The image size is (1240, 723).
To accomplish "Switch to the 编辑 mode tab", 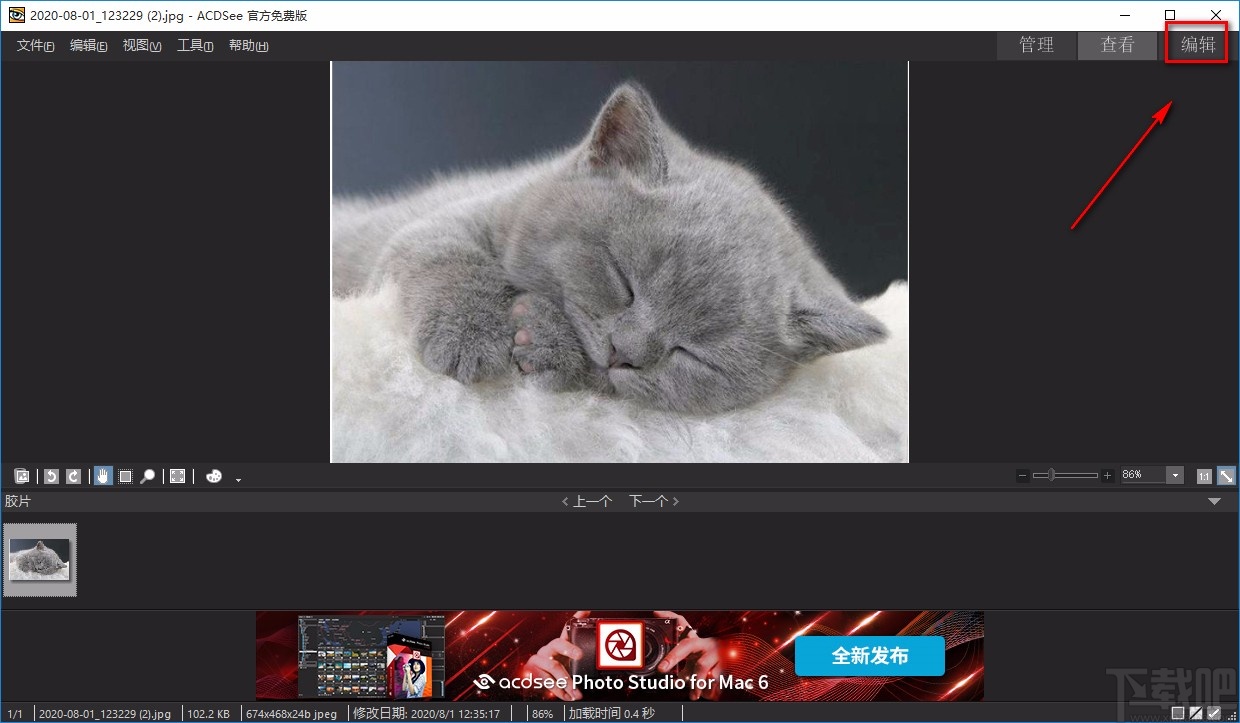I will pos(1197,45).
